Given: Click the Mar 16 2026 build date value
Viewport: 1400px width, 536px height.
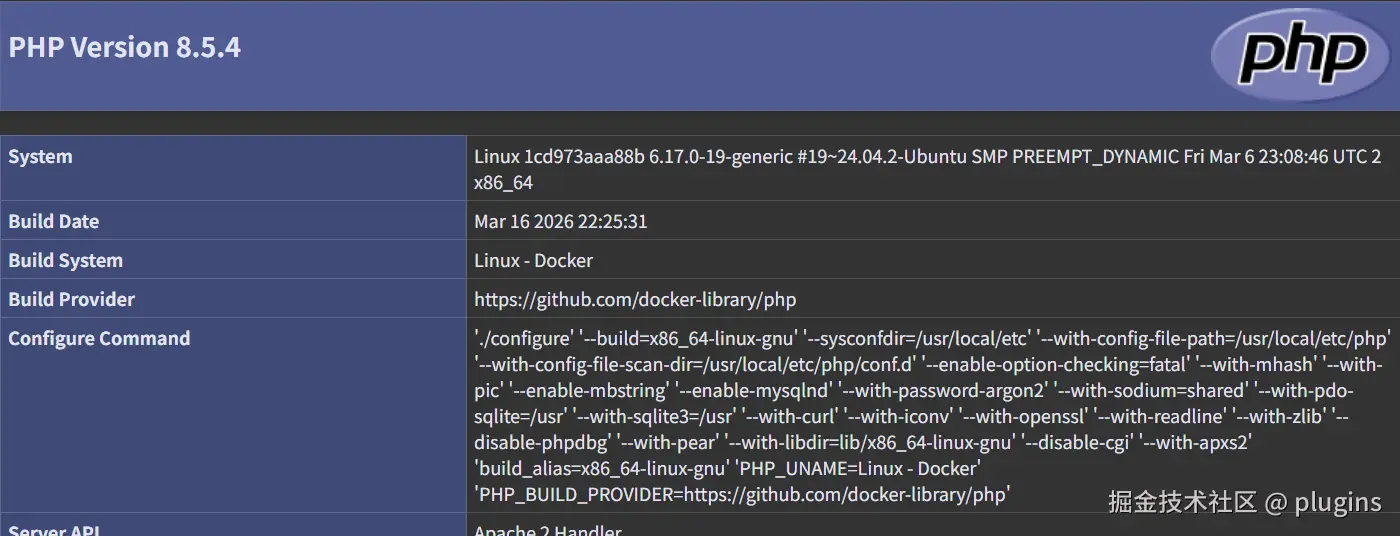Looking at the screenshot, I should [560, 221].
